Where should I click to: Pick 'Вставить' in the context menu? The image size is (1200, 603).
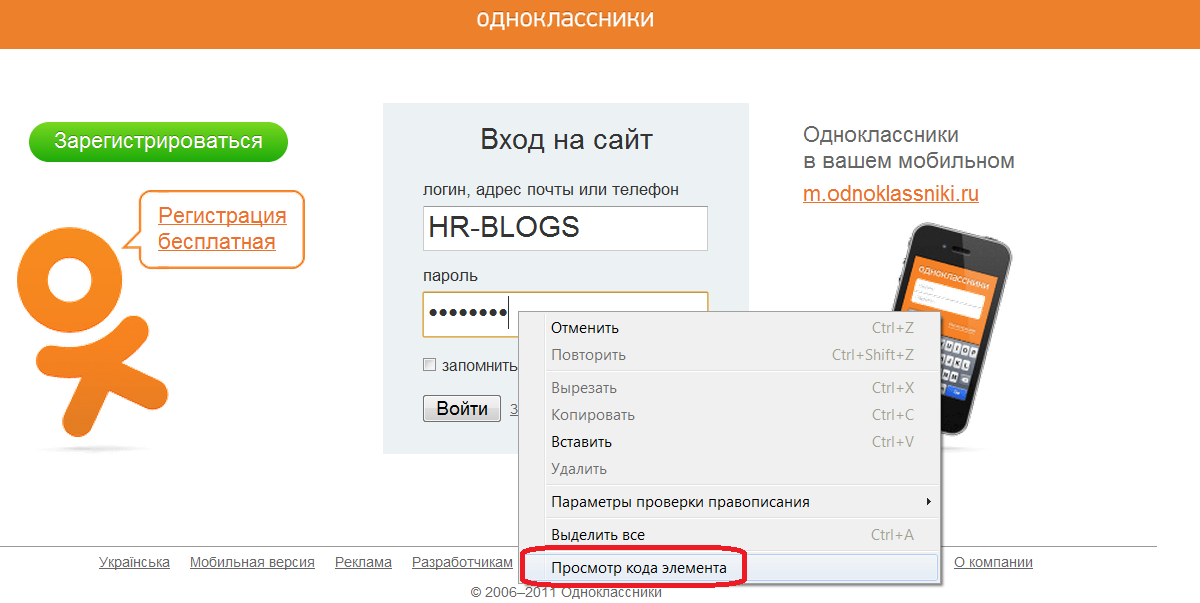(730, 442)
